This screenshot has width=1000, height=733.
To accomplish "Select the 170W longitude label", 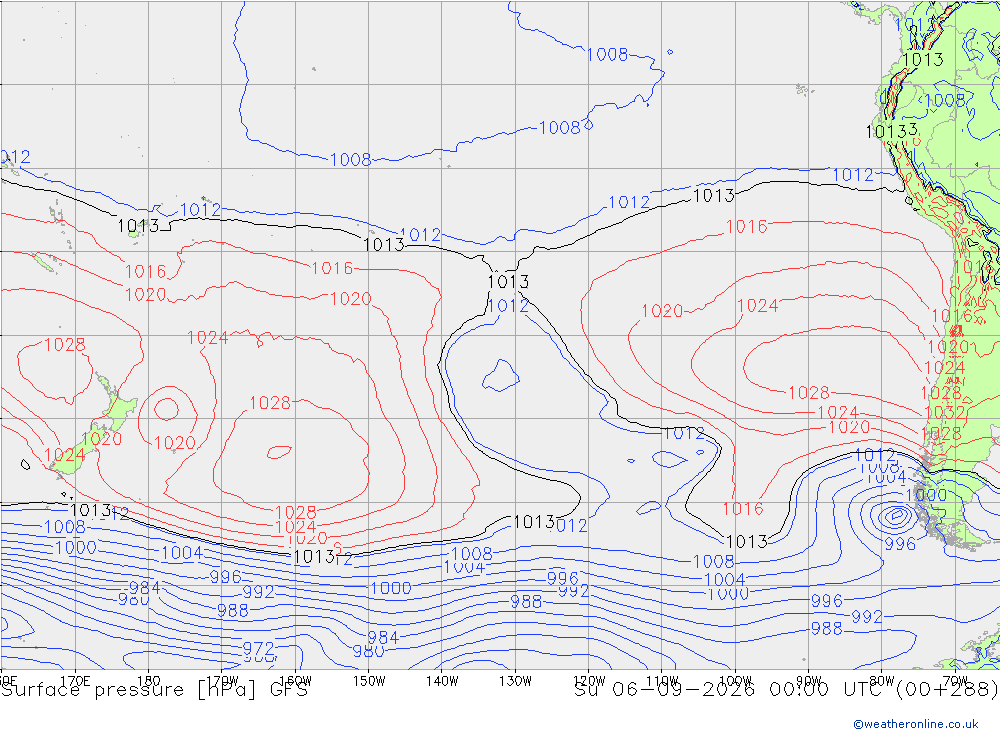I will [223, 681].
